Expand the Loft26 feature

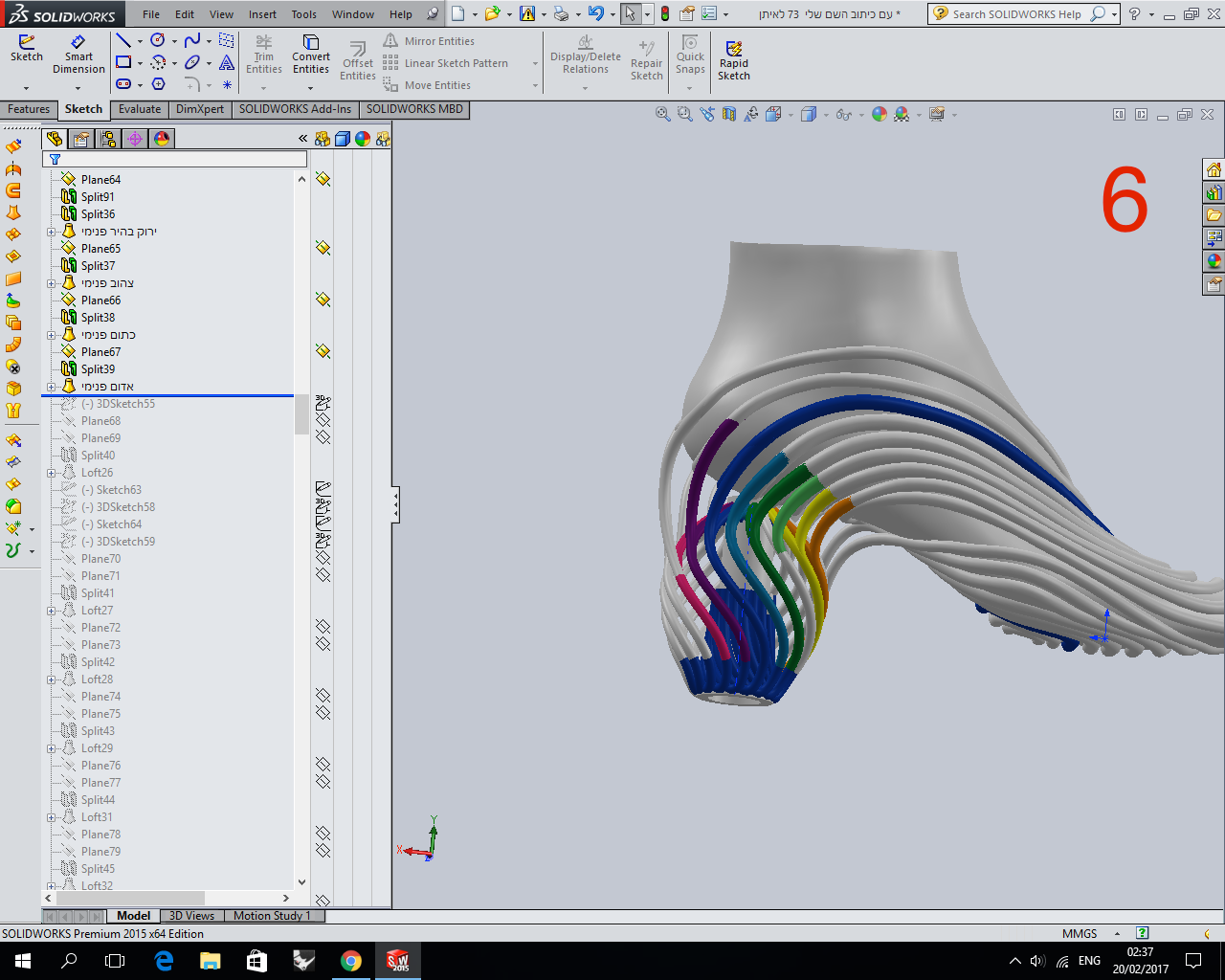coord(51,473)
